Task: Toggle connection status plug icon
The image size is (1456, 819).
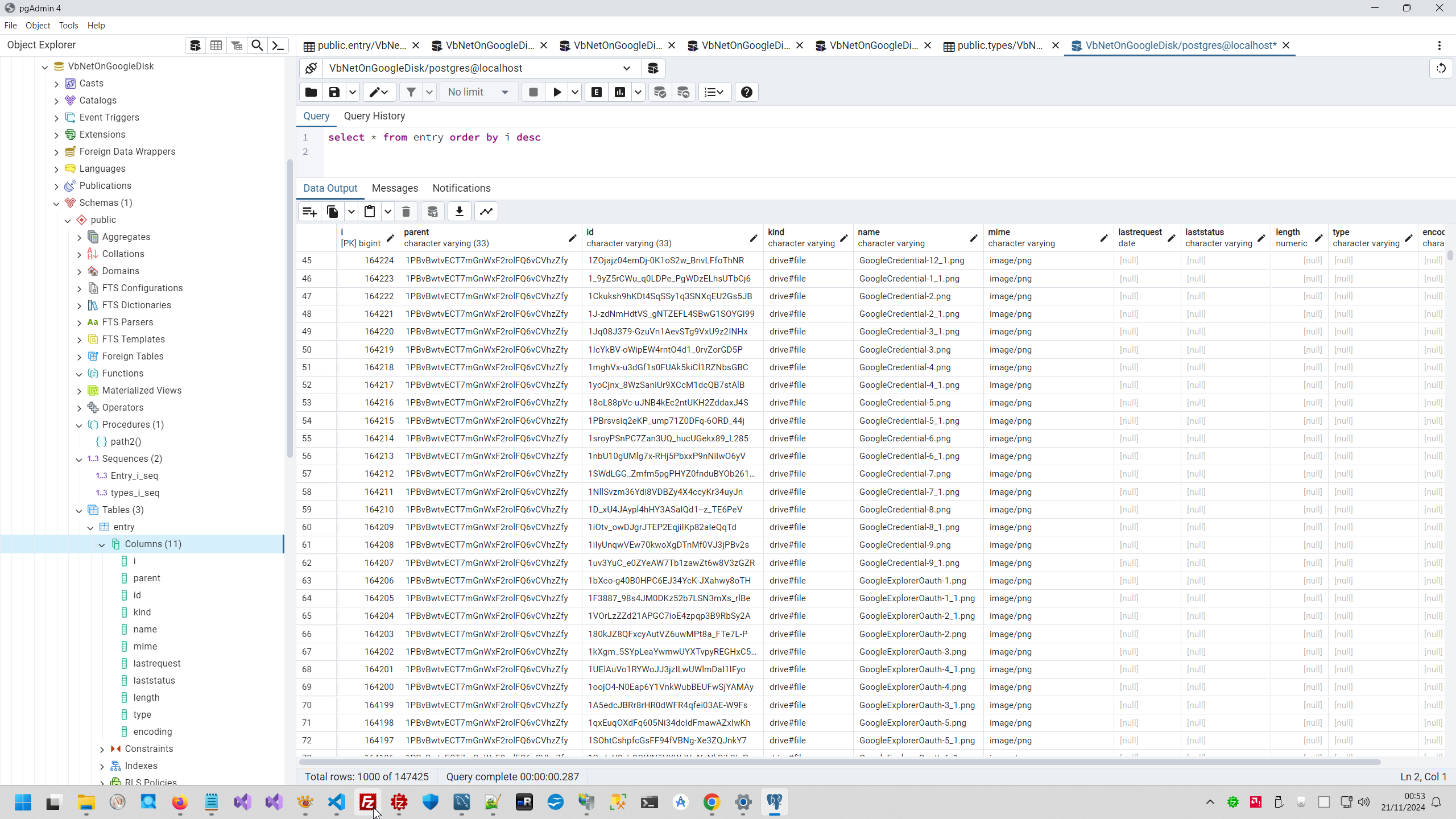Action: coord(311,68)
